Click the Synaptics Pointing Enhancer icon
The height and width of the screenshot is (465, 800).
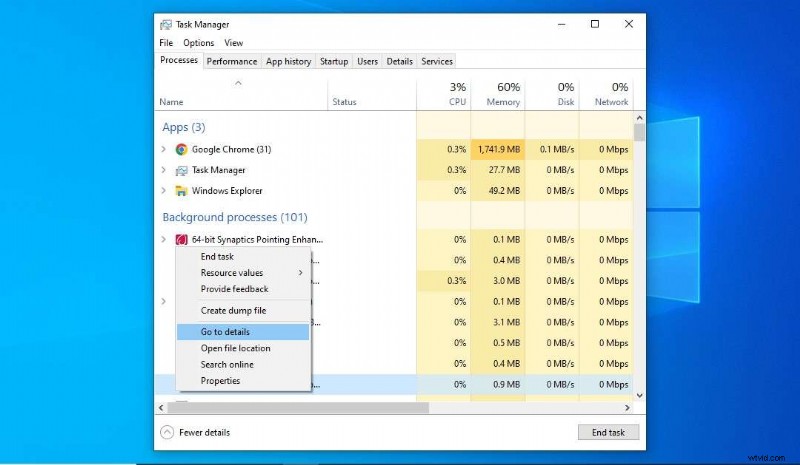[181, 240]
